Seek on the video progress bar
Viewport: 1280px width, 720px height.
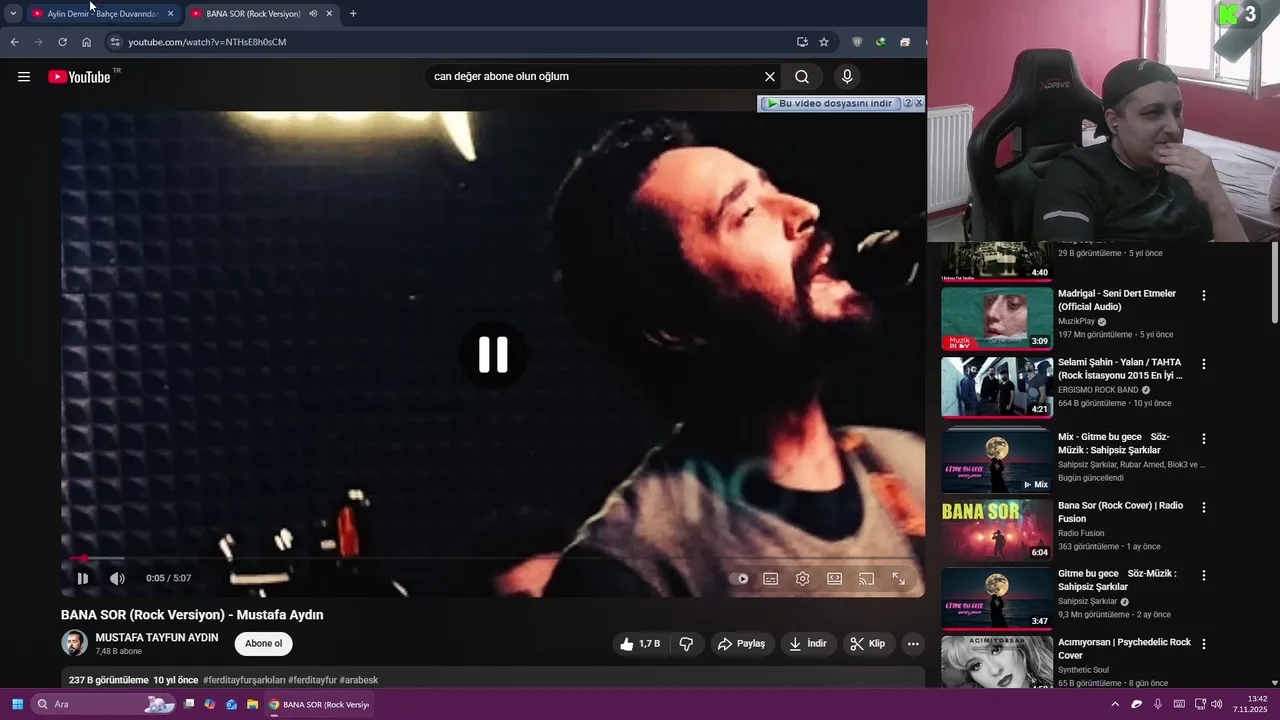pyautogui.click(x=493, y=558)
